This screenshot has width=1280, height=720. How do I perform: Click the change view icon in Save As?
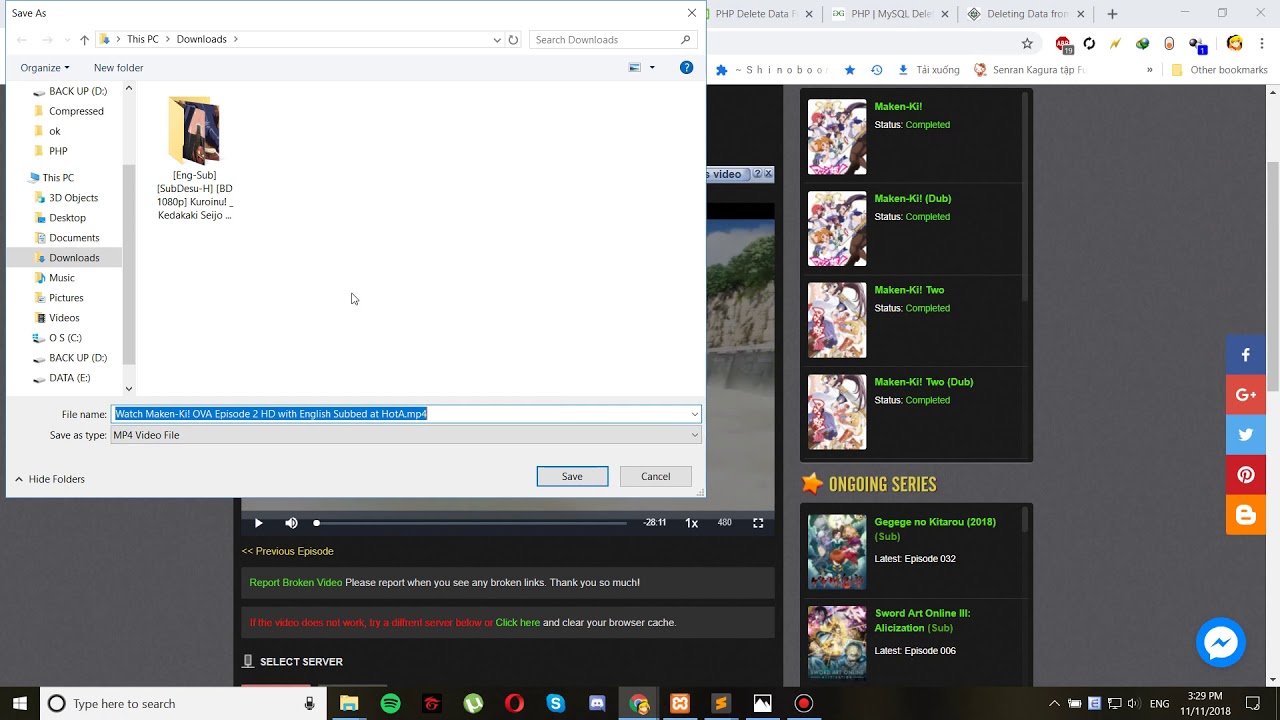point(635,67)
